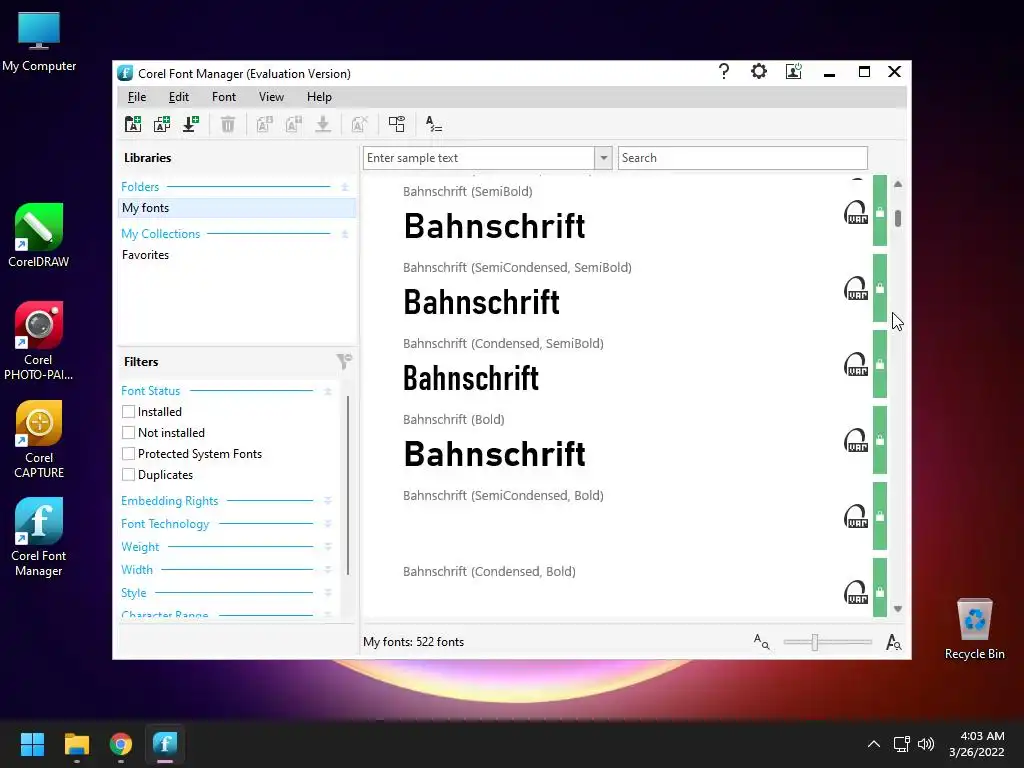
Task: Check the Duplicates filter
Action: pos(129,474)
